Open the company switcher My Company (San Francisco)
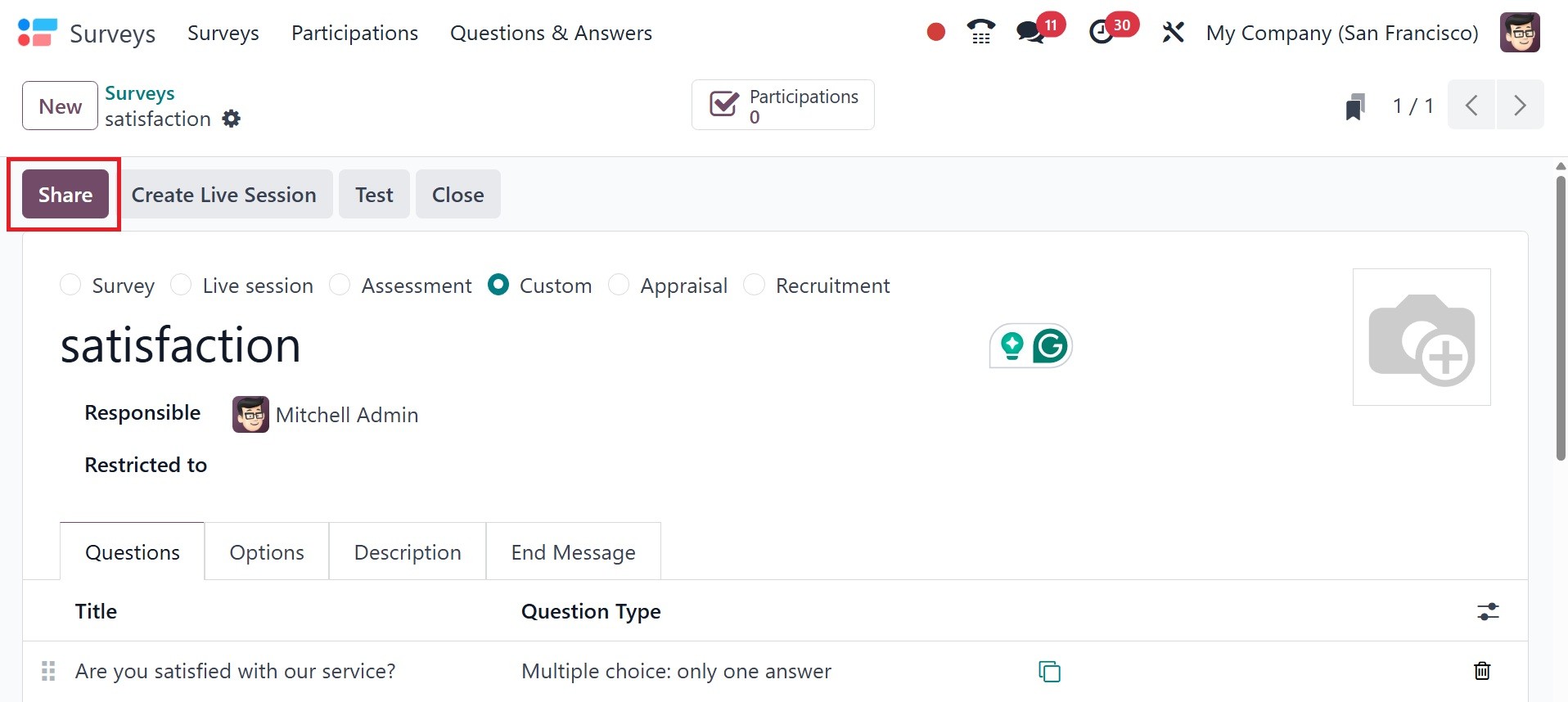Screen dimensions: 1568x702 point(1342,33)
